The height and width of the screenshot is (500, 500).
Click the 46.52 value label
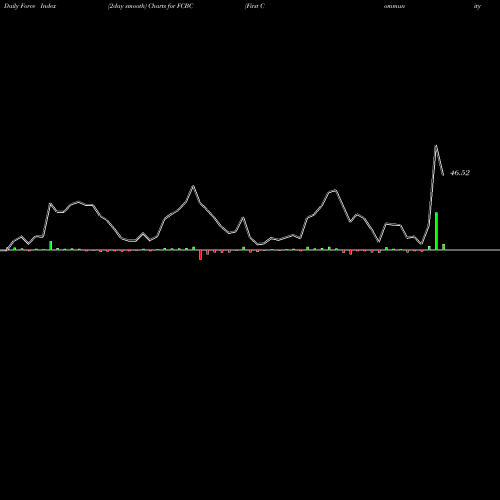point(460,173)
